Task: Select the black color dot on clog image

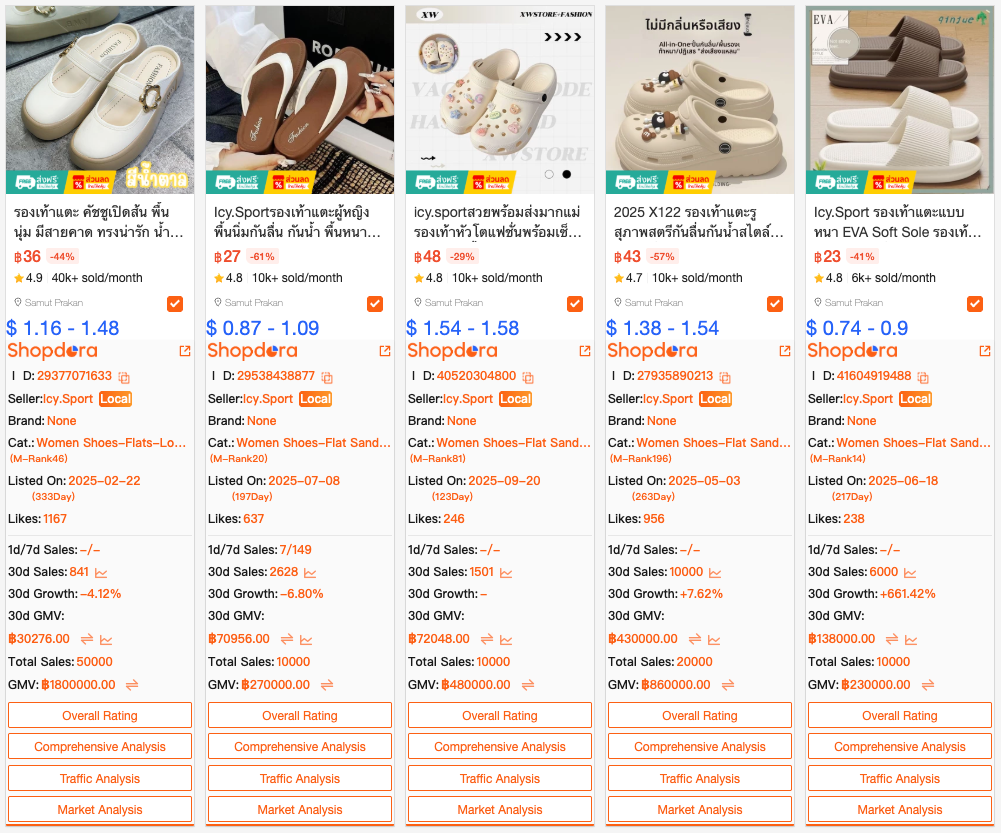Action: 566,174
